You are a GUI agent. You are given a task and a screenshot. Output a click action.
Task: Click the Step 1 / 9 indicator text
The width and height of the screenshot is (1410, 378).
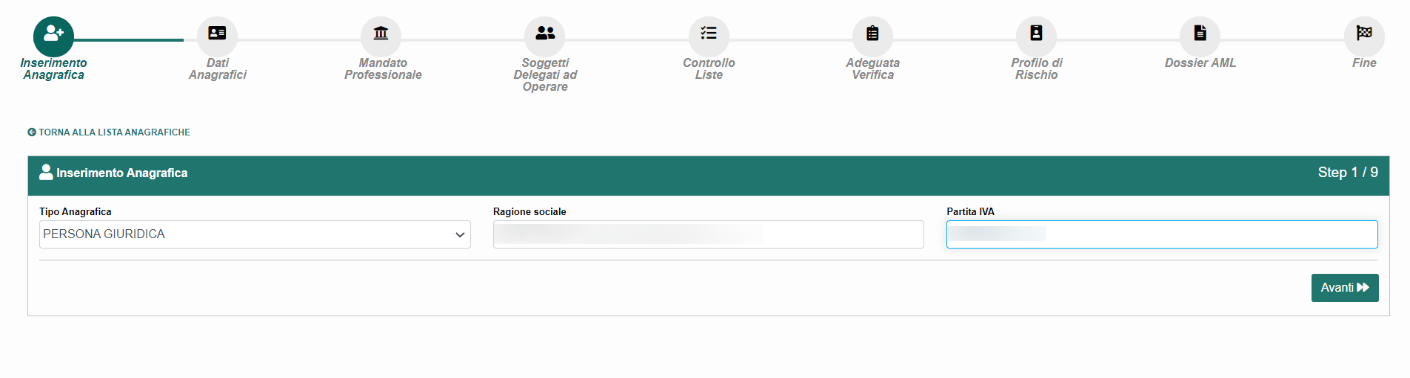(1348, 172)
